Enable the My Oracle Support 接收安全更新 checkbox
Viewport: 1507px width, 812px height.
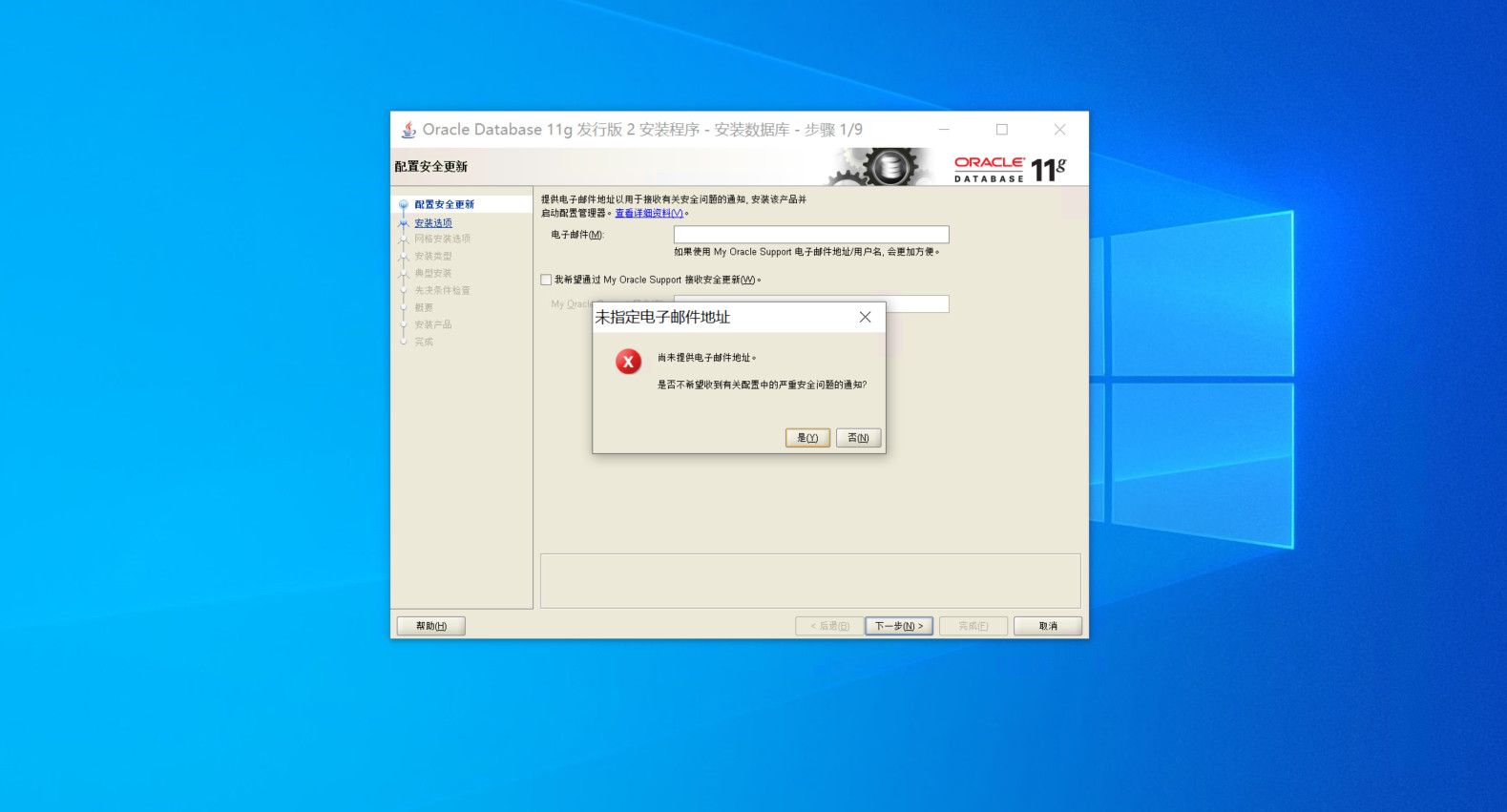pos(546,280)
